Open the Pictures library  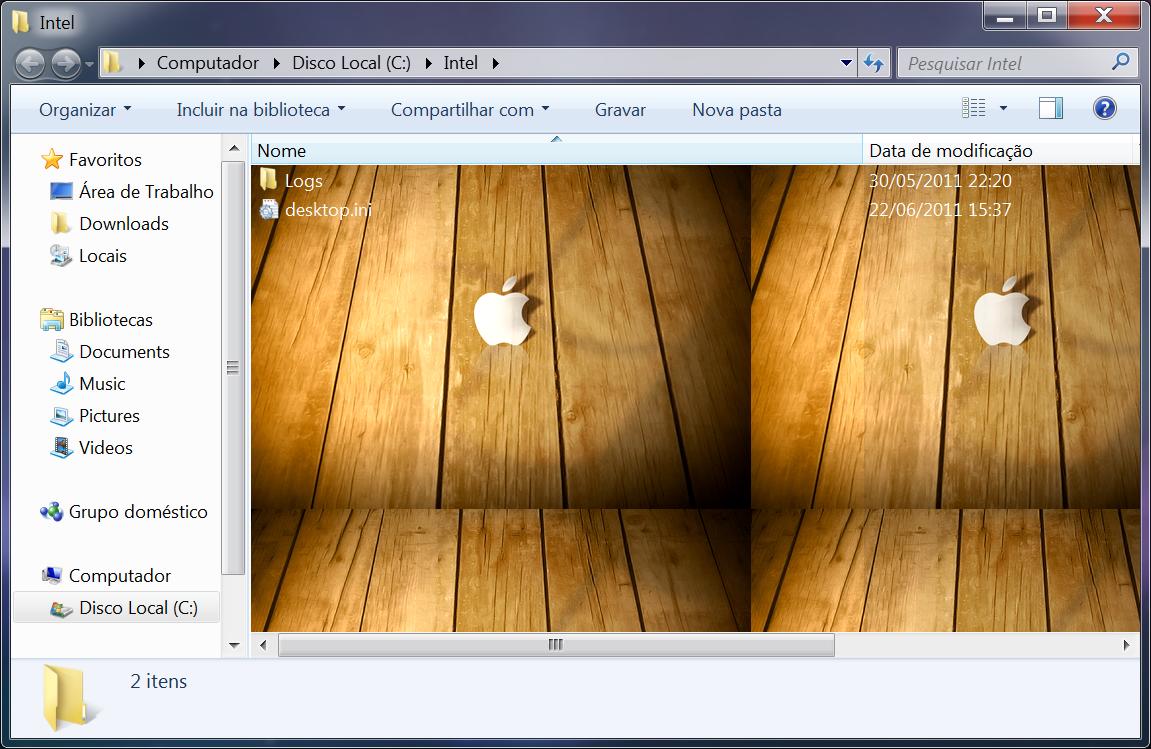coord(109,416)
